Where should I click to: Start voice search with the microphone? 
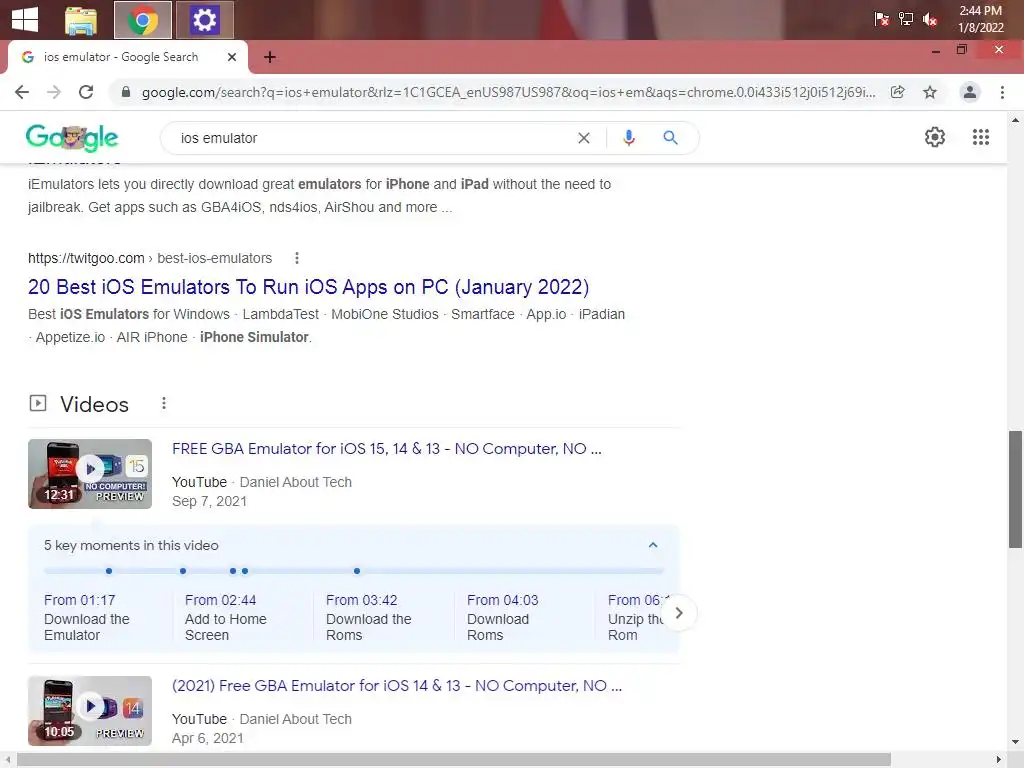pos(628,138)
